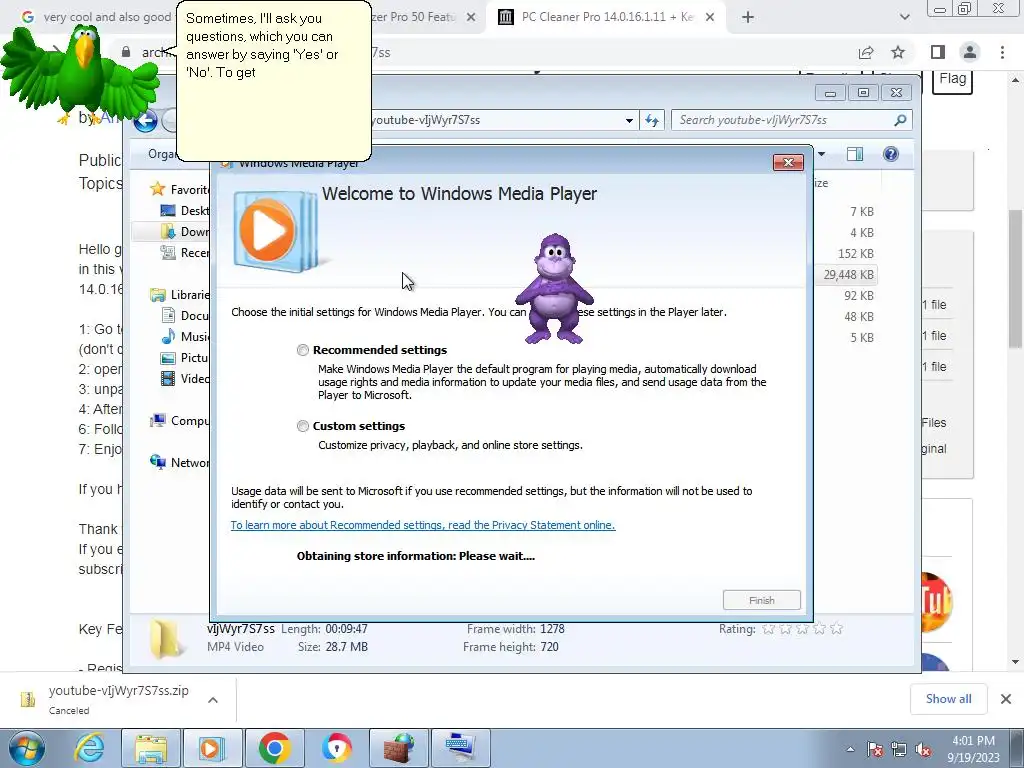Click the Explorer back arrow button
Viewport: 1024px width, 768px height.
point(146,120)
